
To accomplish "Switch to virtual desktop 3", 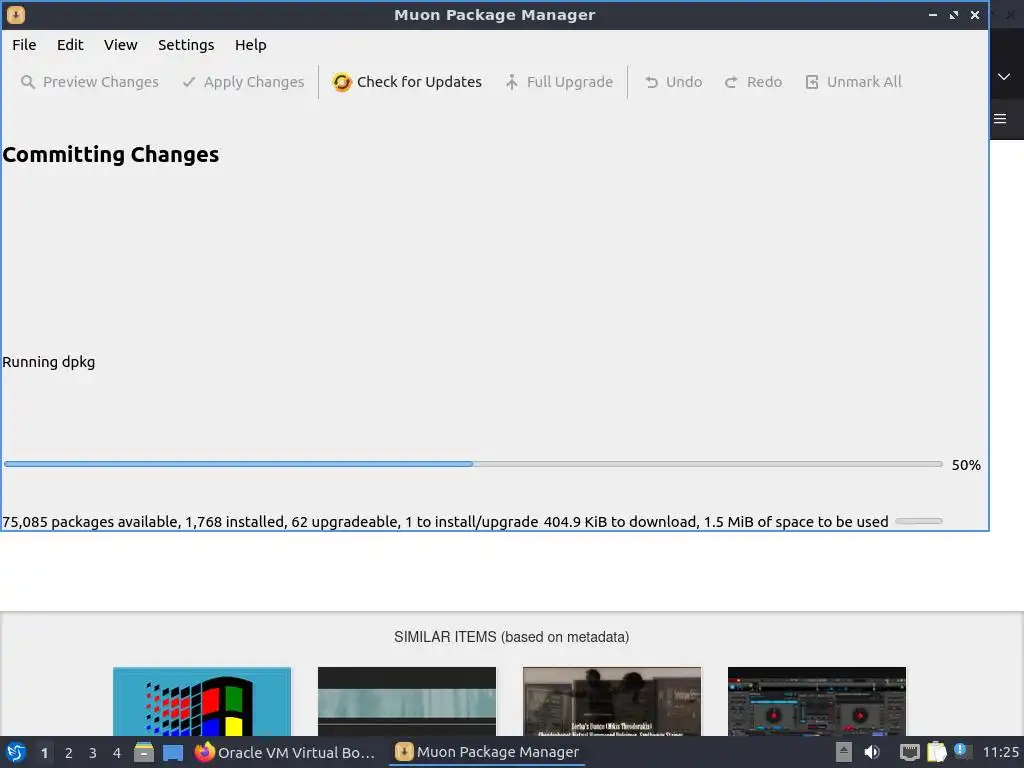I will coord(93,753).
